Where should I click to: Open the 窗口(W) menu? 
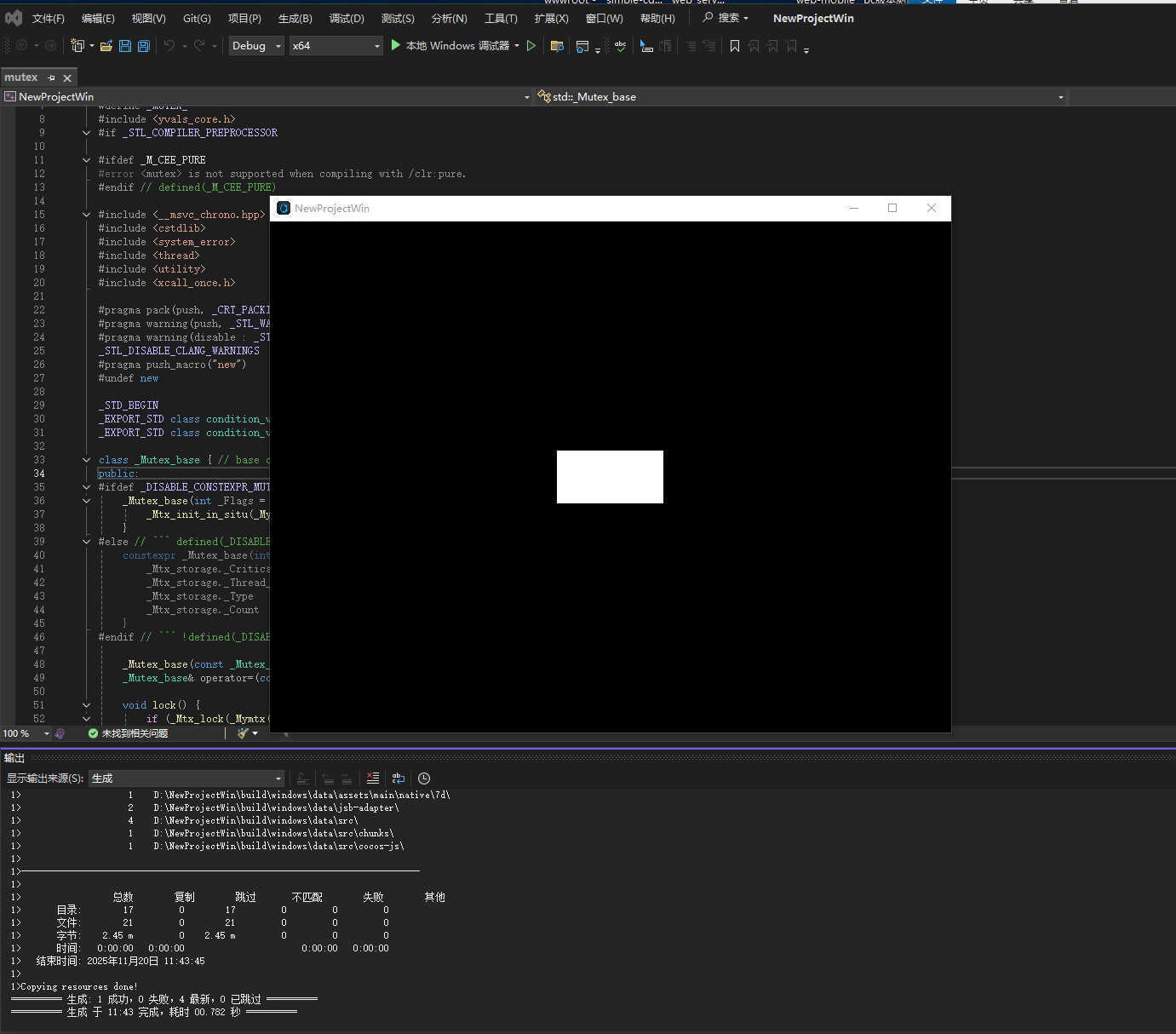click(605, 19)
